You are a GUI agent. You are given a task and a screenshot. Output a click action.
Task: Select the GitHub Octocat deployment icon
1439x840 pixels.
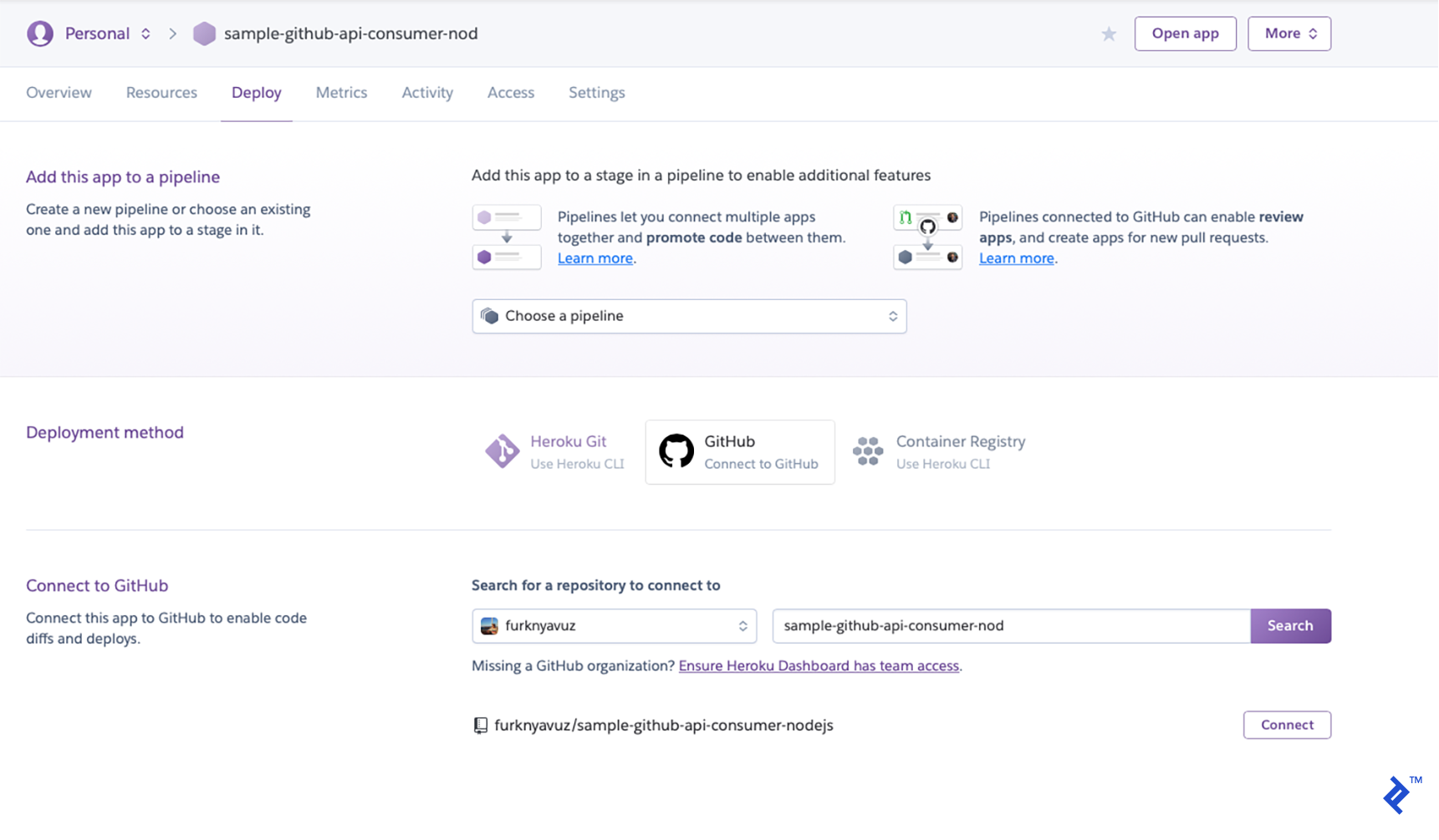677,451
